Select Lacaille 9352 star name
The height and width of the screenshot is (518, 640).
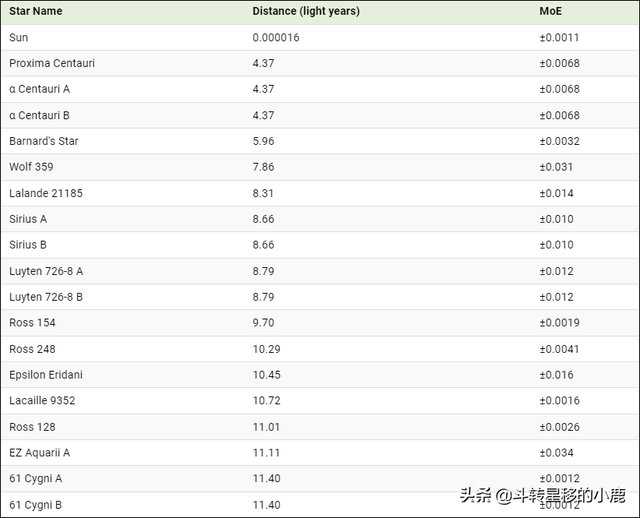(x=42, y=401)
